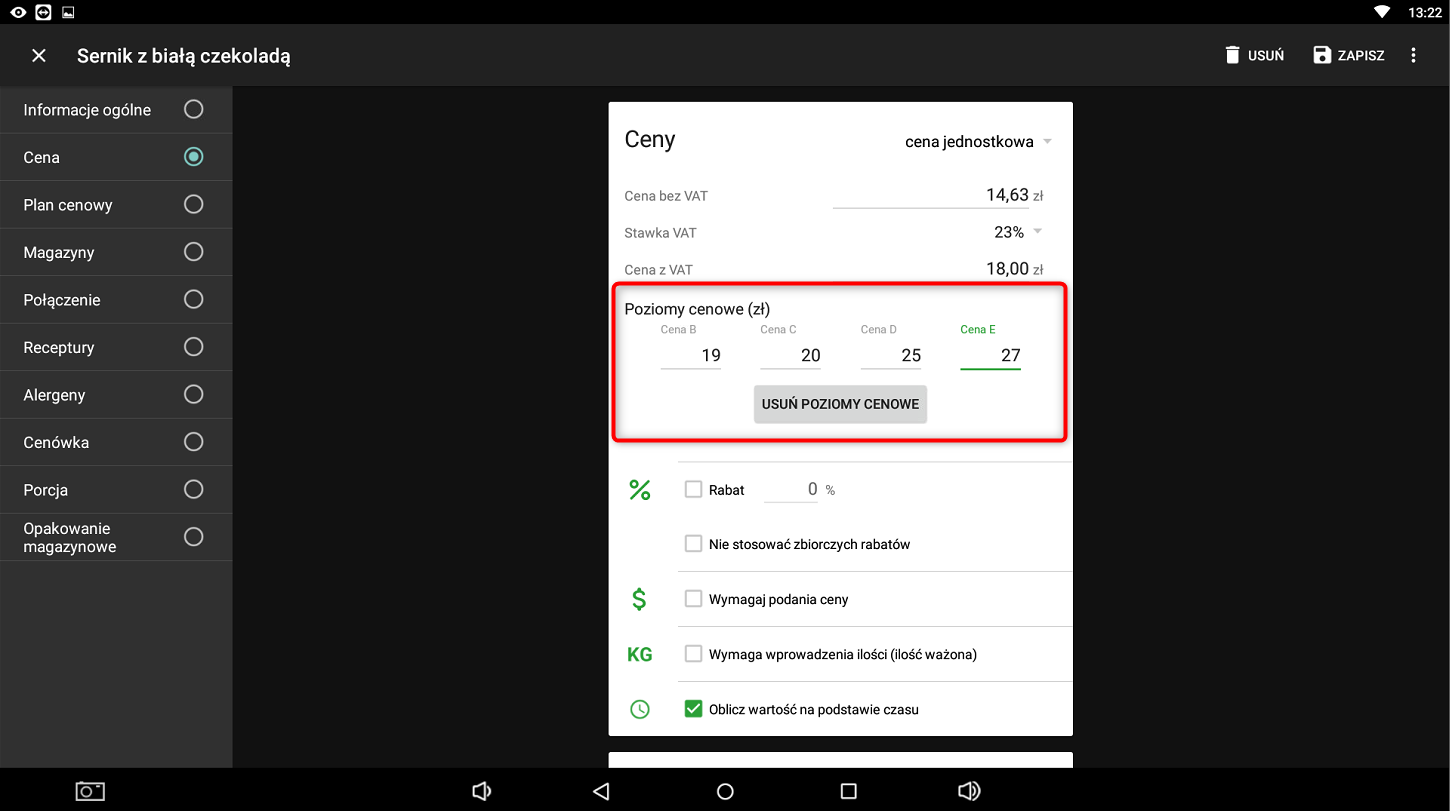This screenshot has height=811, width=1450.
Task: Open the three-dot overflow menu
Action: pos(1413,55)
